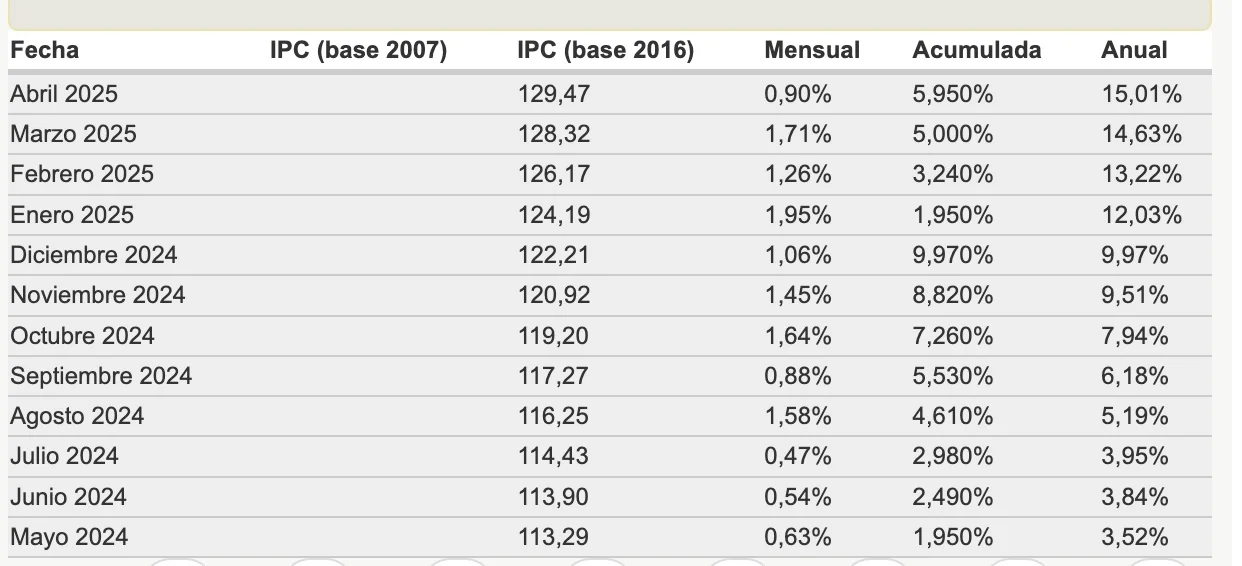Click the Mayo 2024 date cell

[x=69, y=537]
